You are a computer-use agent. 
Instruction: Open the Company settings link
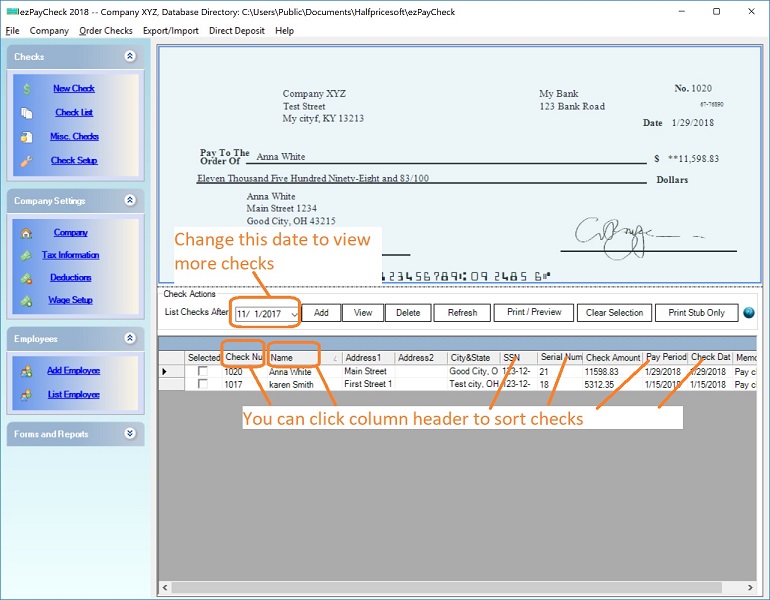[71, 233]
